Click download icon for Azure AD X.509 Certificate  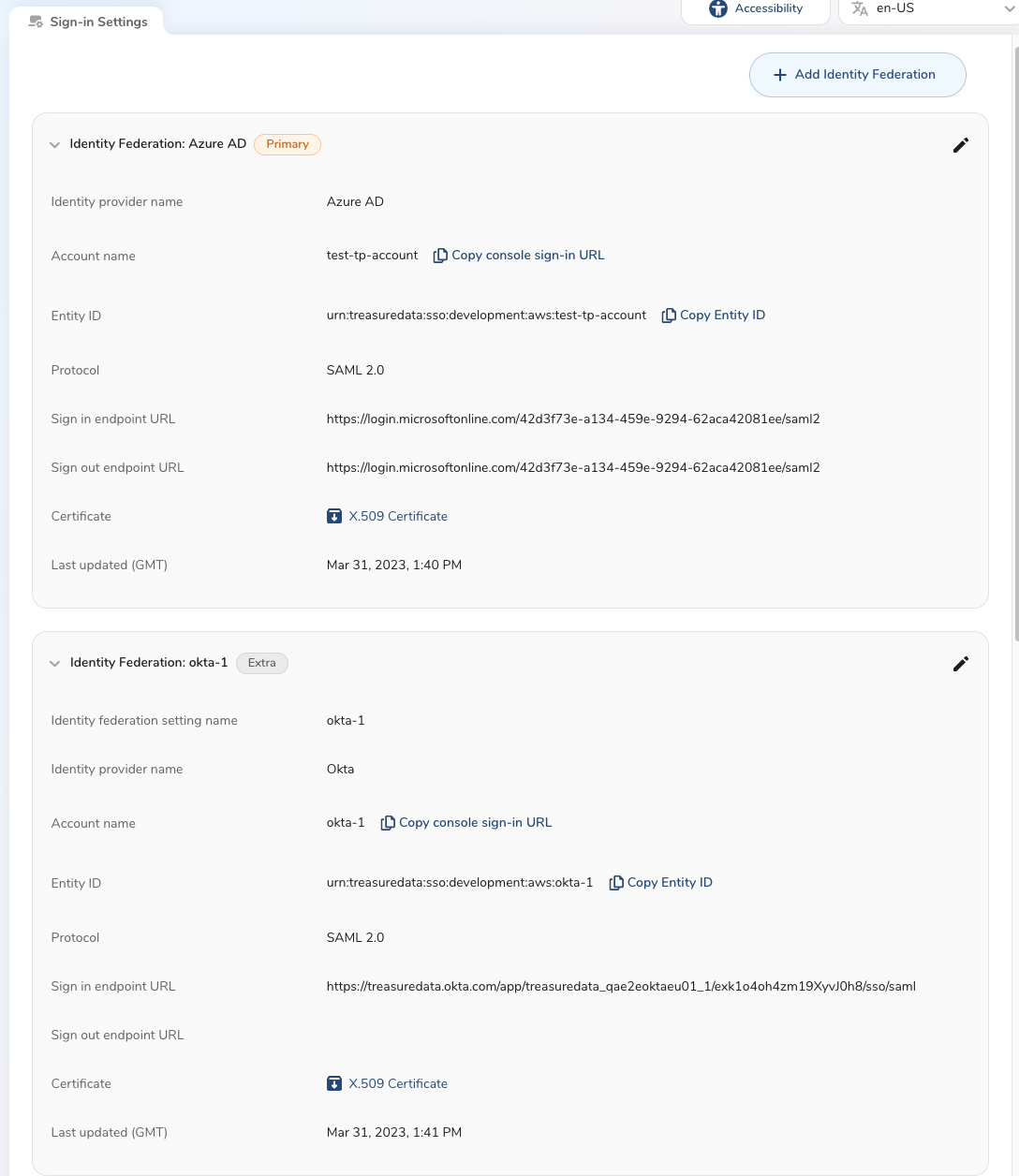[334, 516]
